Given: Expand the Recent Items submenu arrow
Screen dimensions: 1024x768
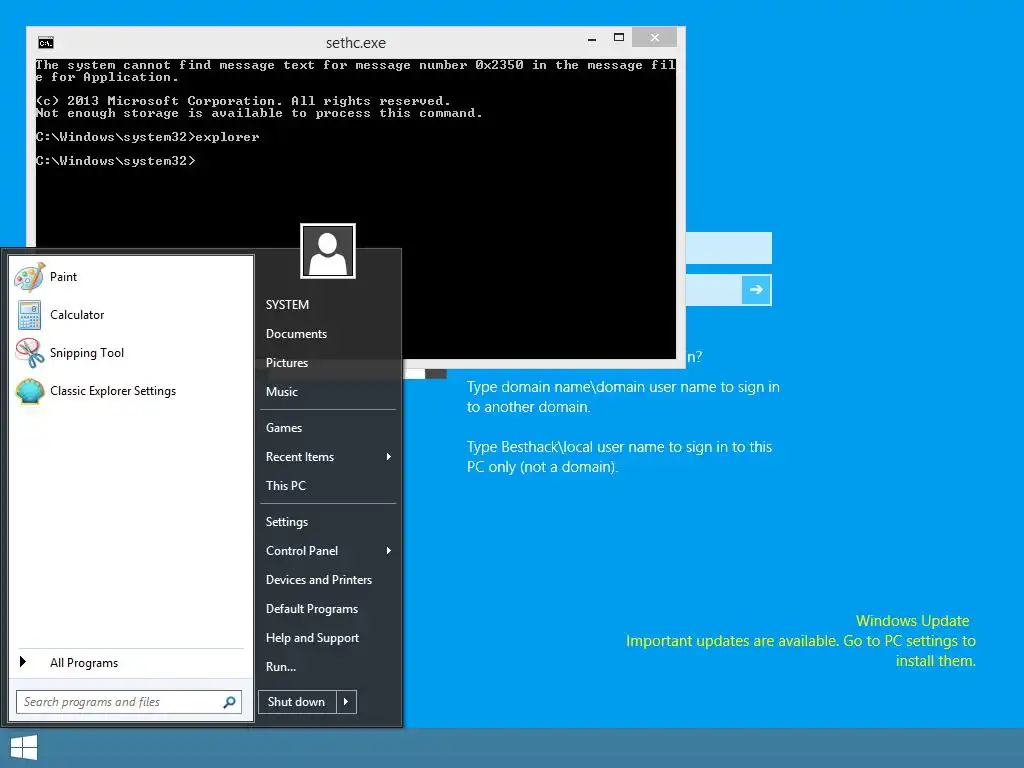Looking at the screenshot, I should (389, 456).
